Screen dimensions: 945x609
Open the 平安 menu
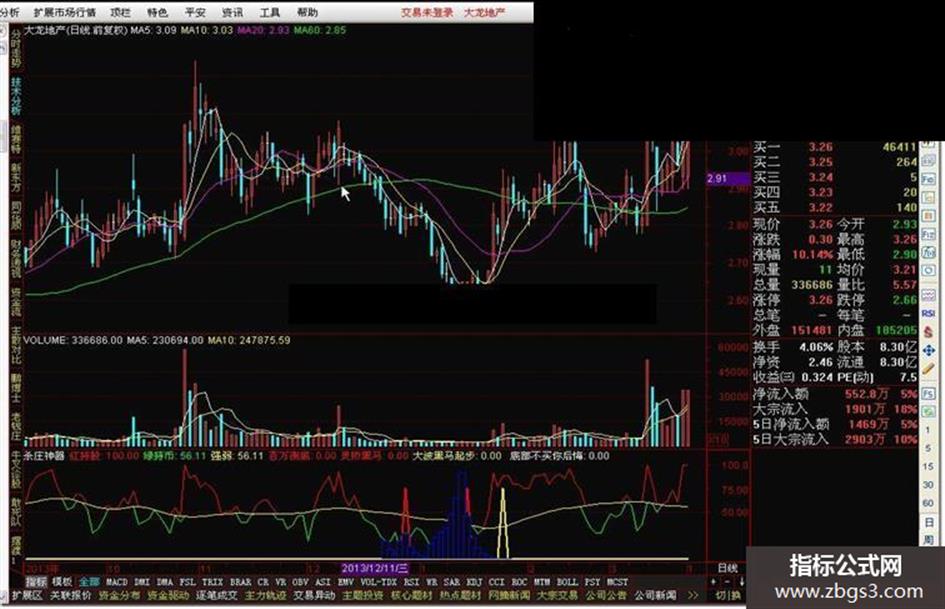[x=195, y=12]
